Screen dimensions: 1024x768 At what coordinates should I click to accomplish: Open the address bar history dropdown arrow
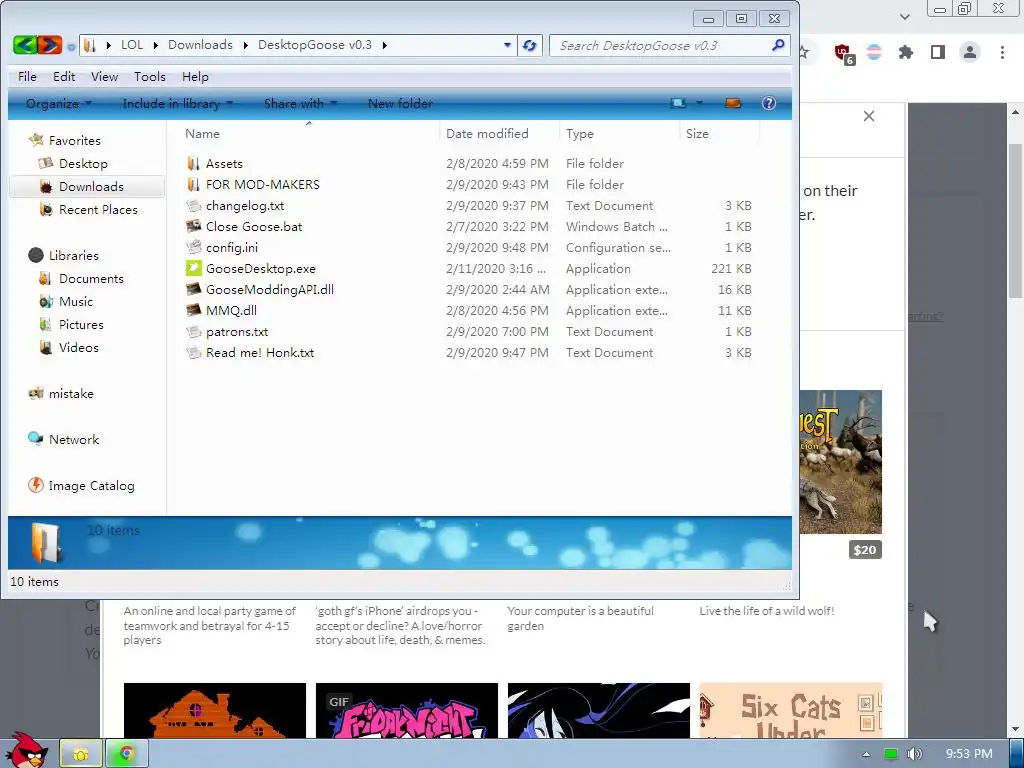click(x=507, y=45)
